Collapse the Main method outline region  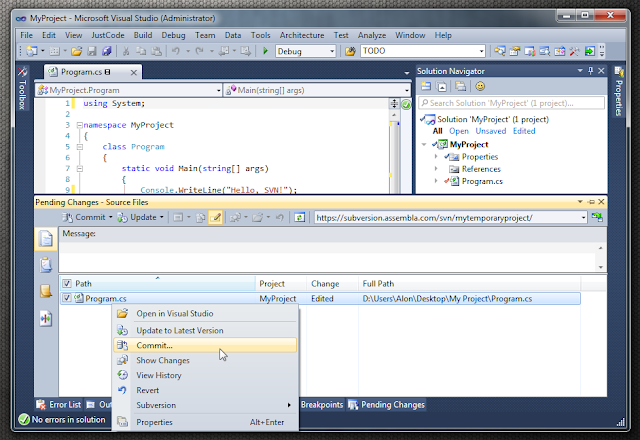(80, 169)
